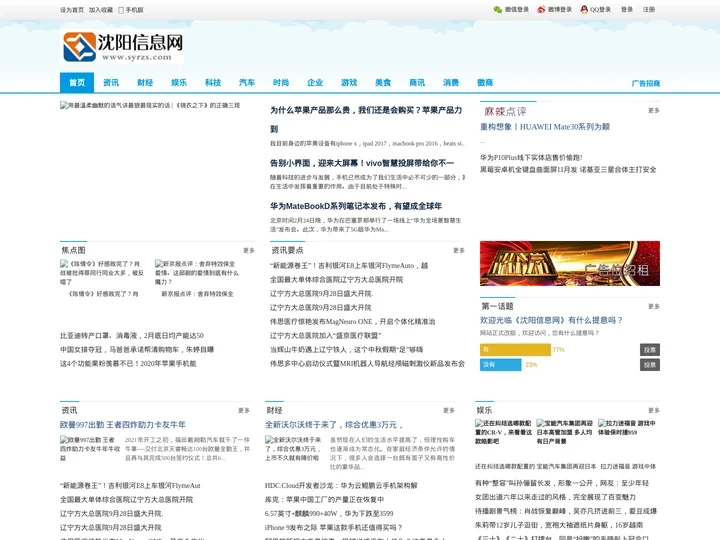Open the 企业 navigation tab
Screen dimensions: 720x540
click(315, 83)
